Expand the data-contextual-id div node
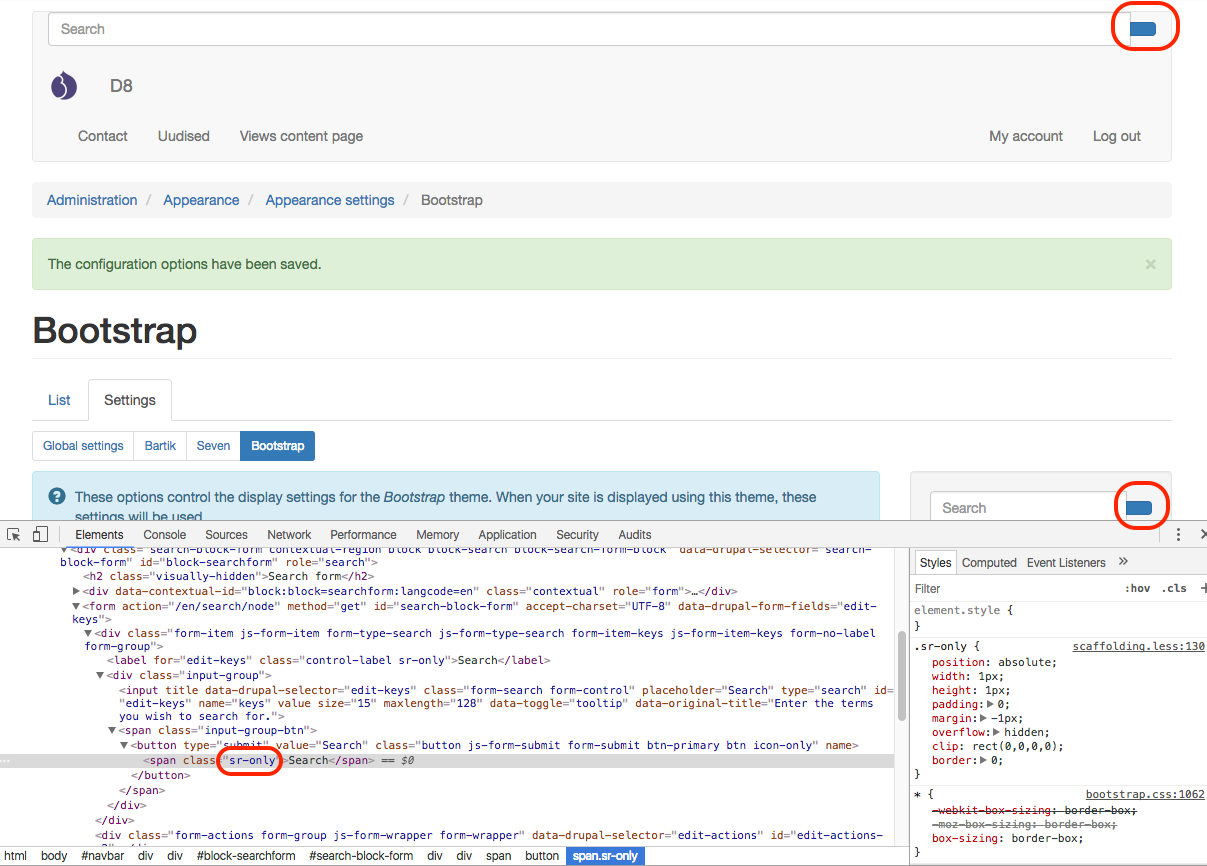Viewport: 1207px width, 866px height. click(x=78, y=591)
